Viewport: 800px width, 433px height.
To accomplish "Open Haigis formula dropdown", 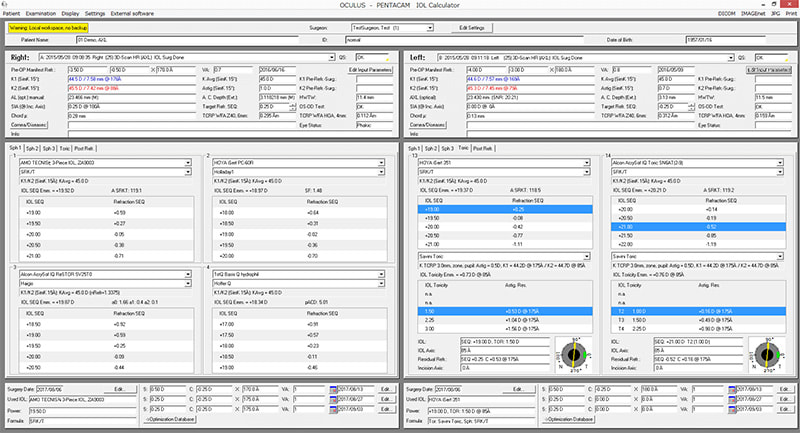I will pyautogui.click(x=188, y=284).
